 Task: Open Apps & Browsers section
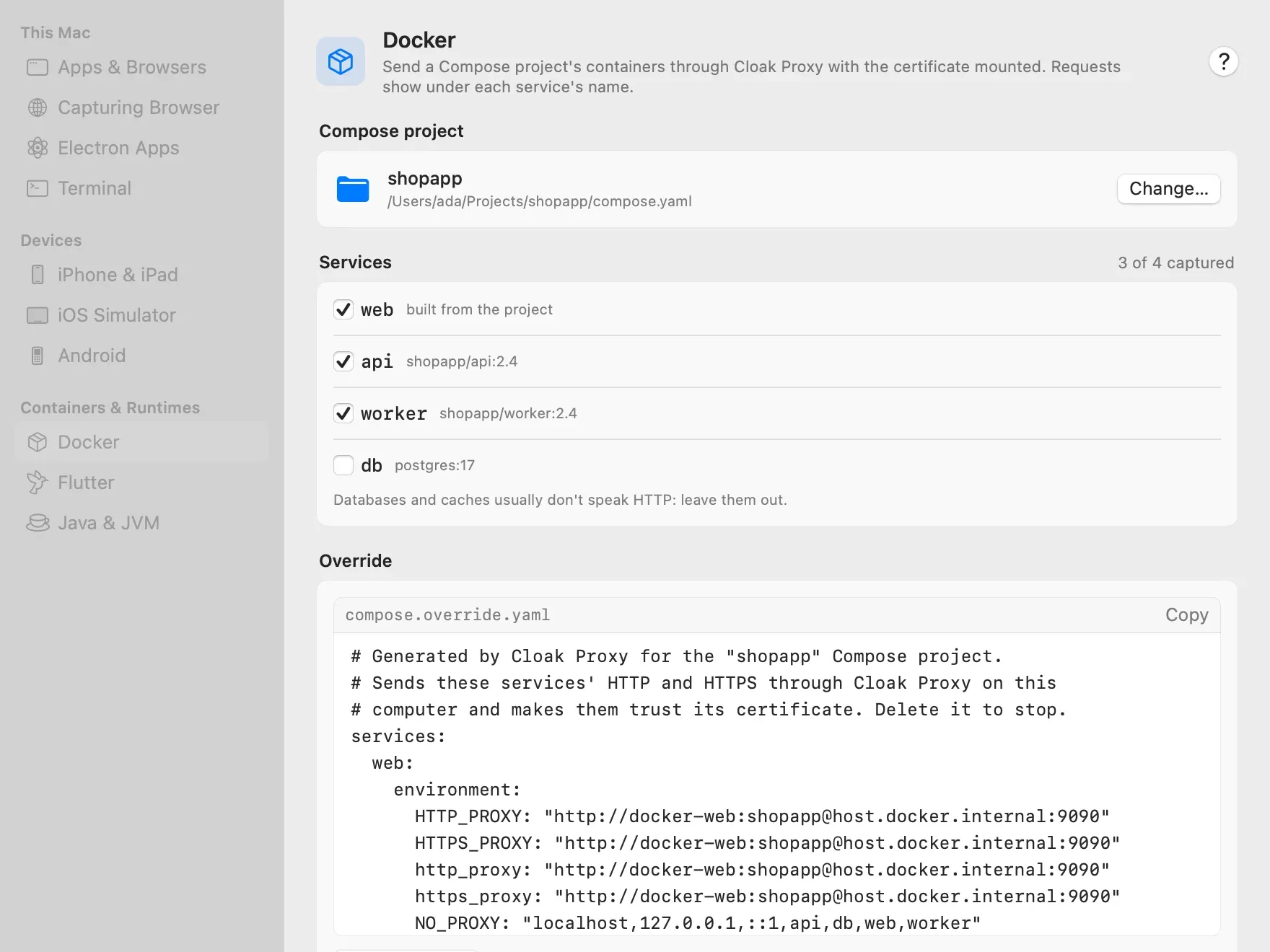pos(141,67)
